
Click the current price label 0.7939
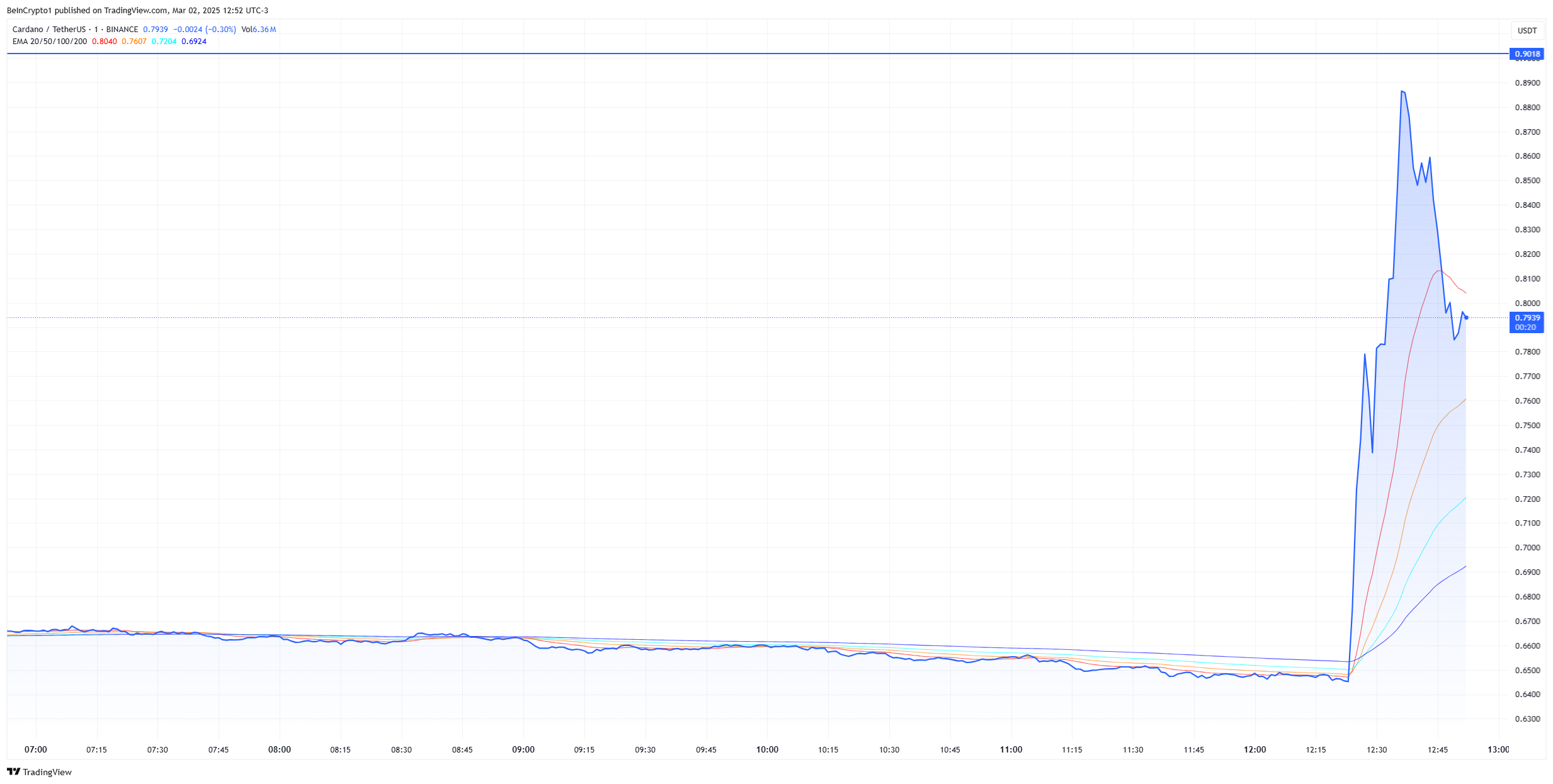click(x=1527, y=318)
